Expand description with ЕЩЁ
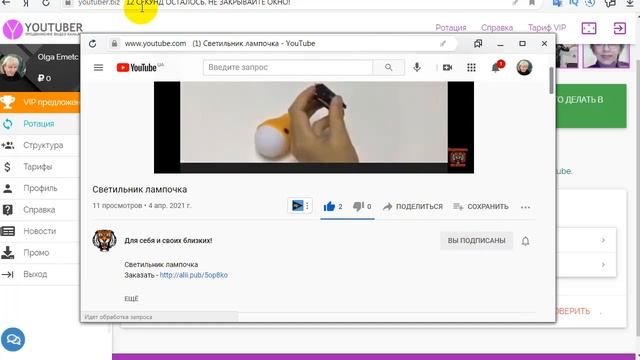Image resolution: width=640 pixels, height=360 pixels. click(131, 299)
